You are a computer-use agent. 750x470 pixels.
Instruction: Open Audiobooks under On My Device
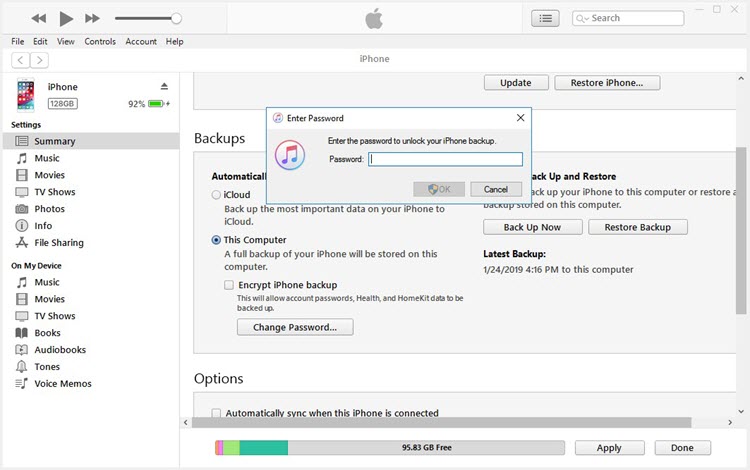pyautogui.click(x=91, y=350)
